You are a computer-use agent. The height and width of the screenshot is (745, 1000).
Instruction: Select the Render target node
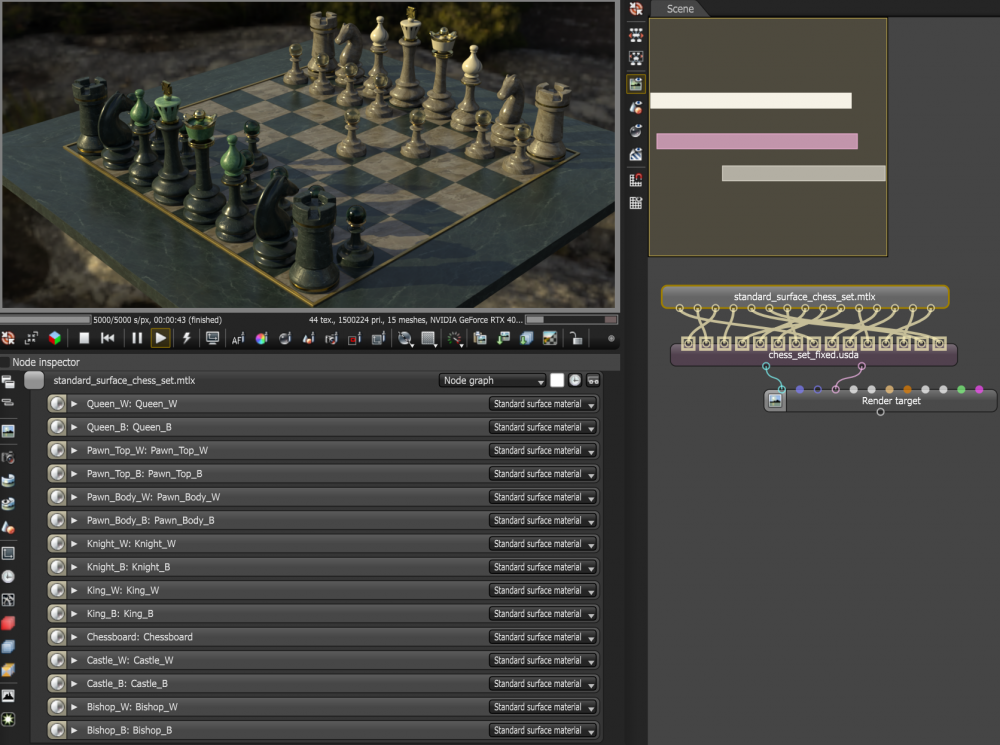pyautogui.click(x=890, y=400)
